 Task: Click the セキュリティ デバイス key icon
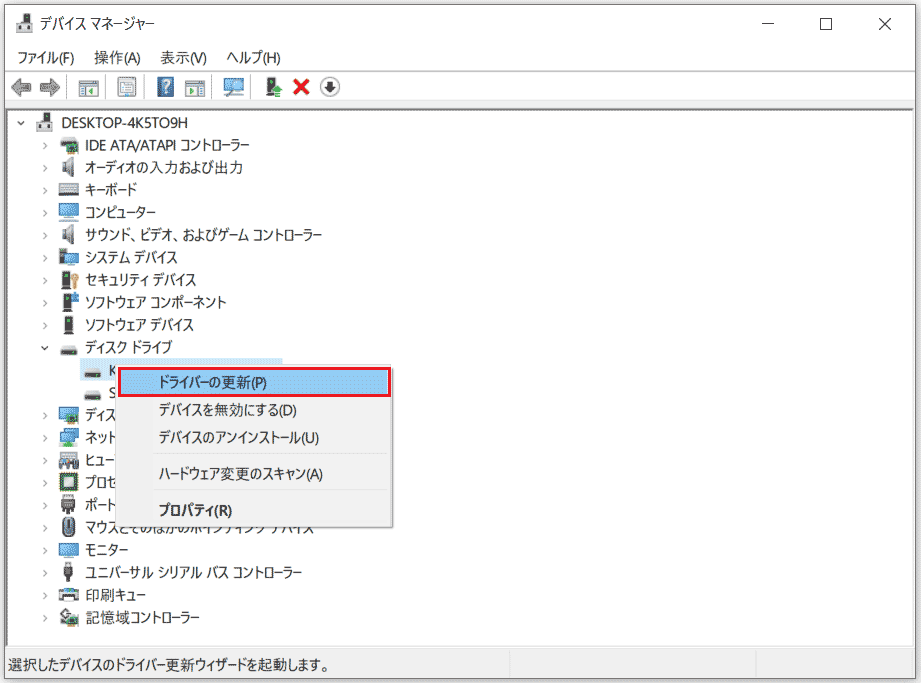click(69, 280)
